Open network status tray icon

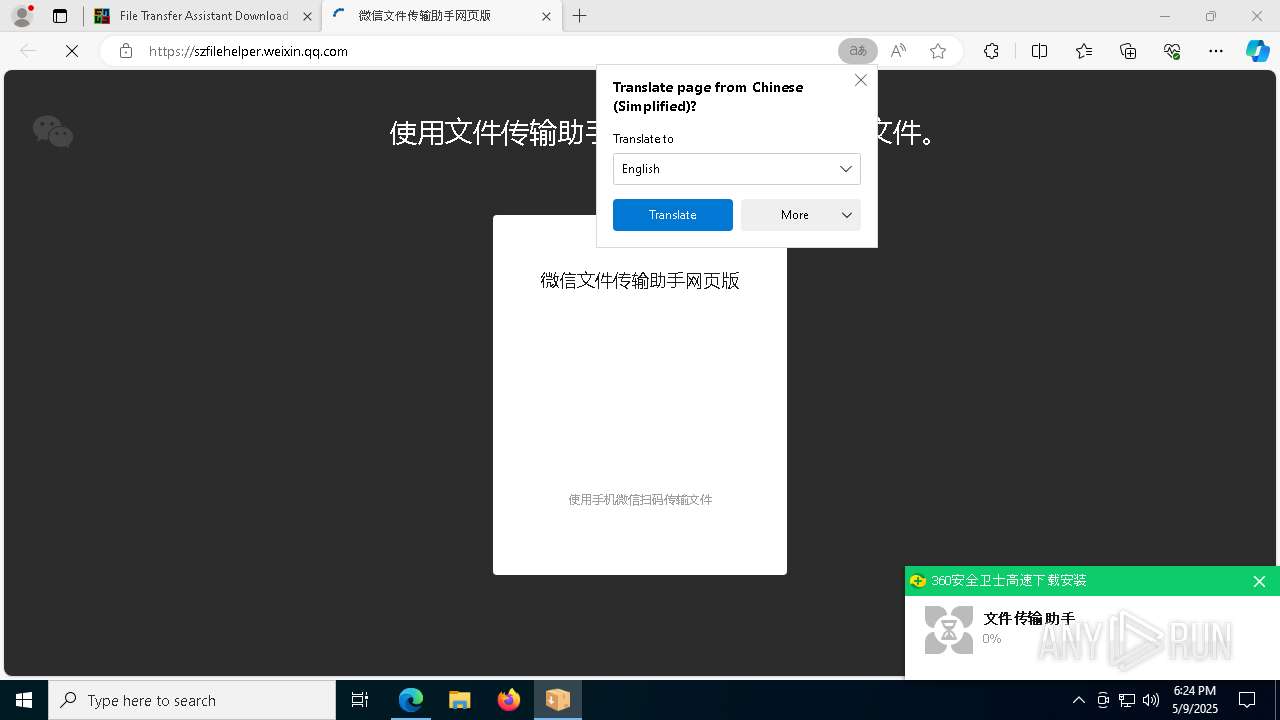[1127, 700]
